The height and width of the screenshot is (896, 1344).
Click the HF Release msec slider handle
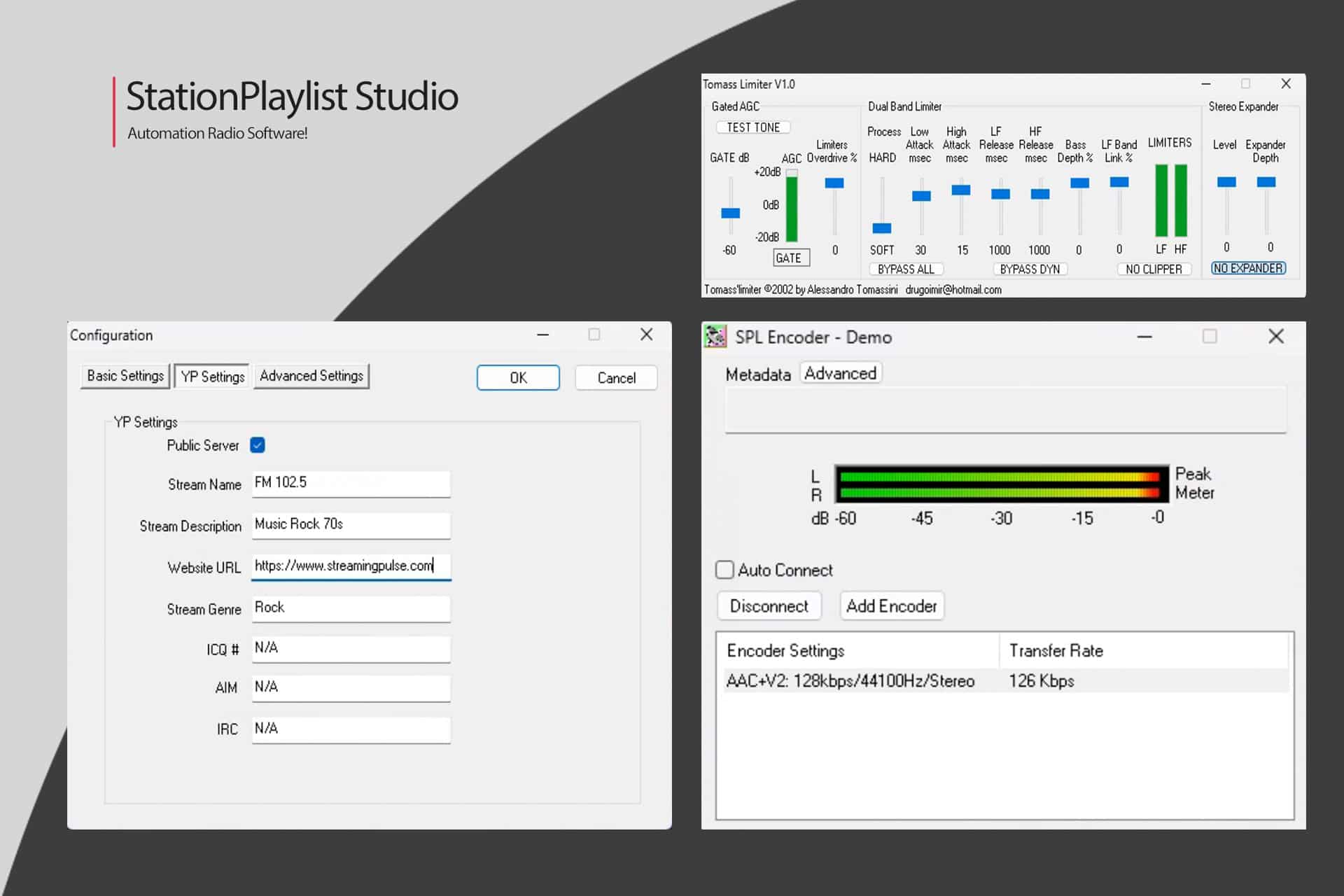[1040, 194]
